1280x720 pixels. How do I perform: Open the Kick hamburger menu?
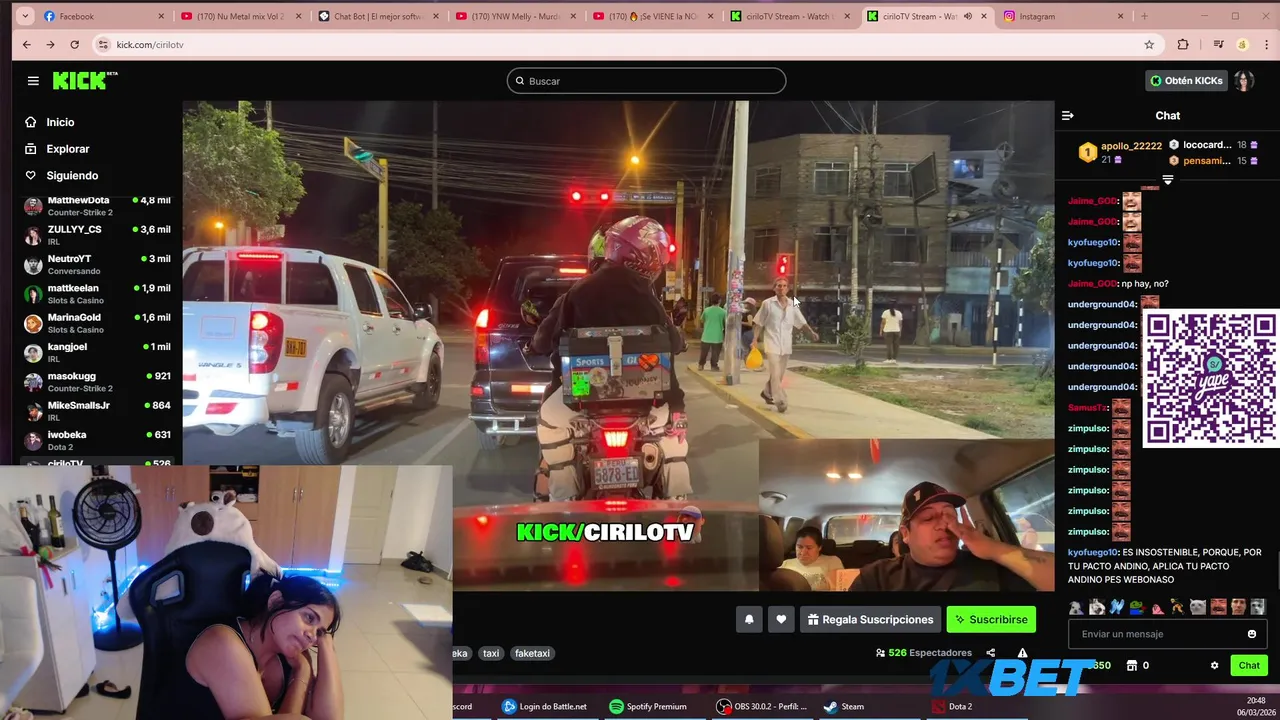(x=33, y=81)
